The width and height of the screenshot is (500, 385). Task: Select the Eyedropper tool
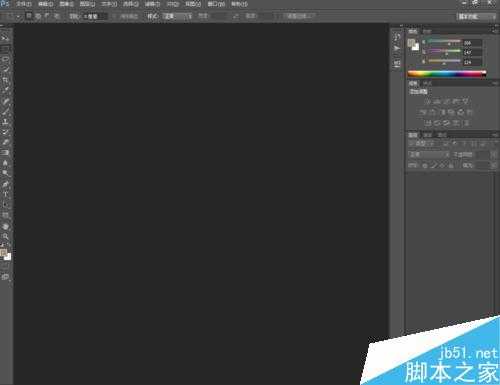point(5,90)
